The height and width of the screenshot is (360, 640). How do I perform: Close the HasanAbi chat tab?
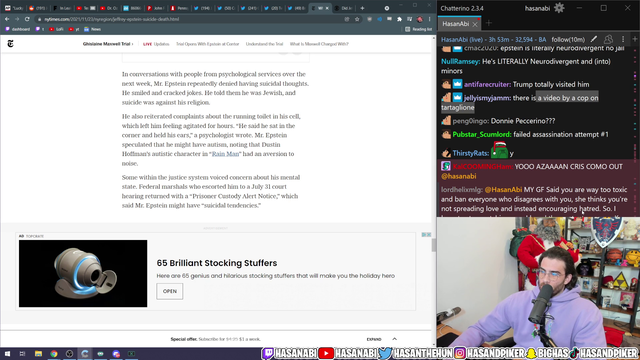(x=475, y=24)
